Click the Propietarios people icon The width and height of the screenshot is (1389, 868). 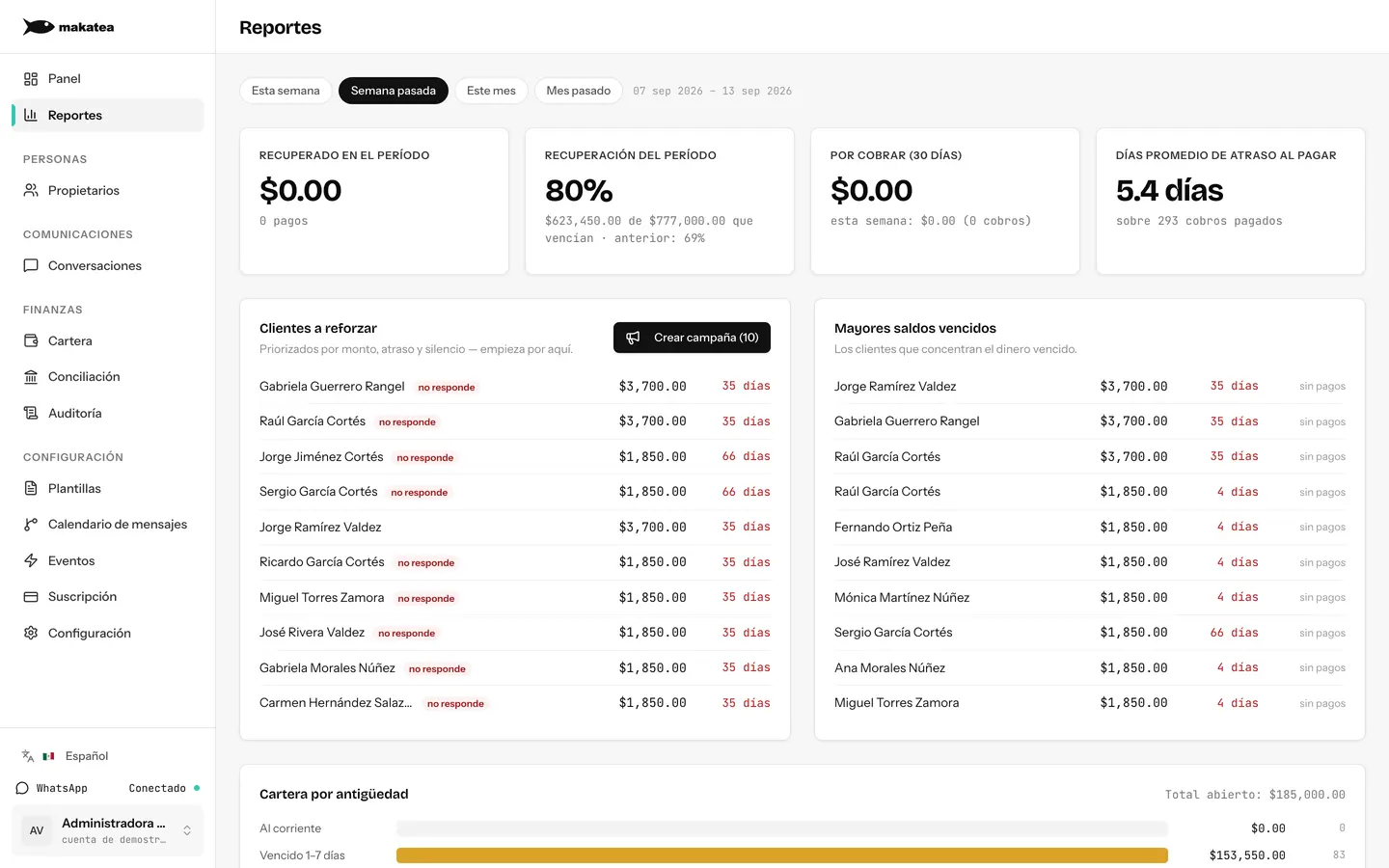pyautogui.click(x=31, y=190)
